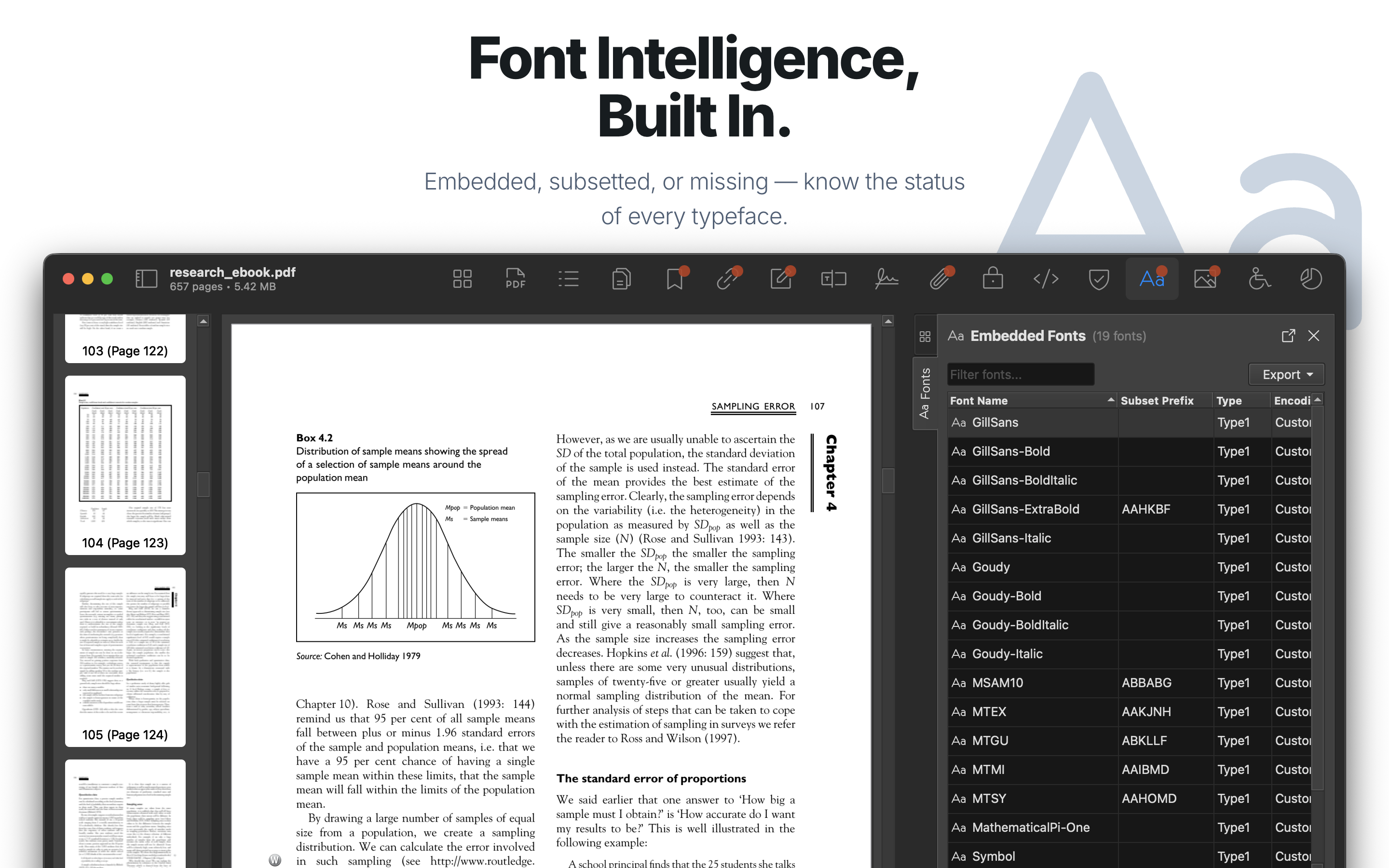Pop out the Embedded Fonts panel
Screen dimensions: 1389x868
point(1288,336)
